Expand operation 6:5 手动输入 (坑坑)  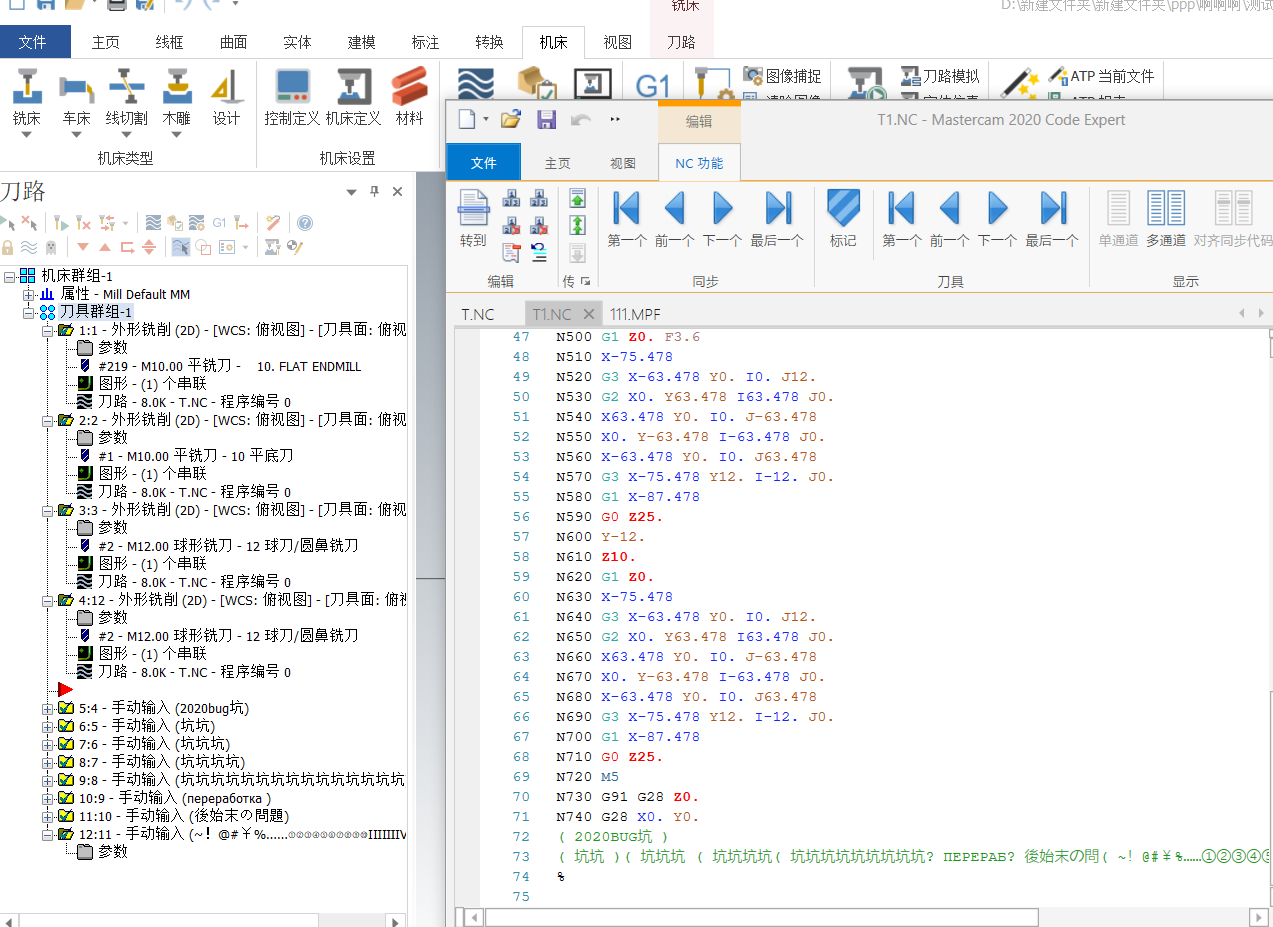(47, 726)
